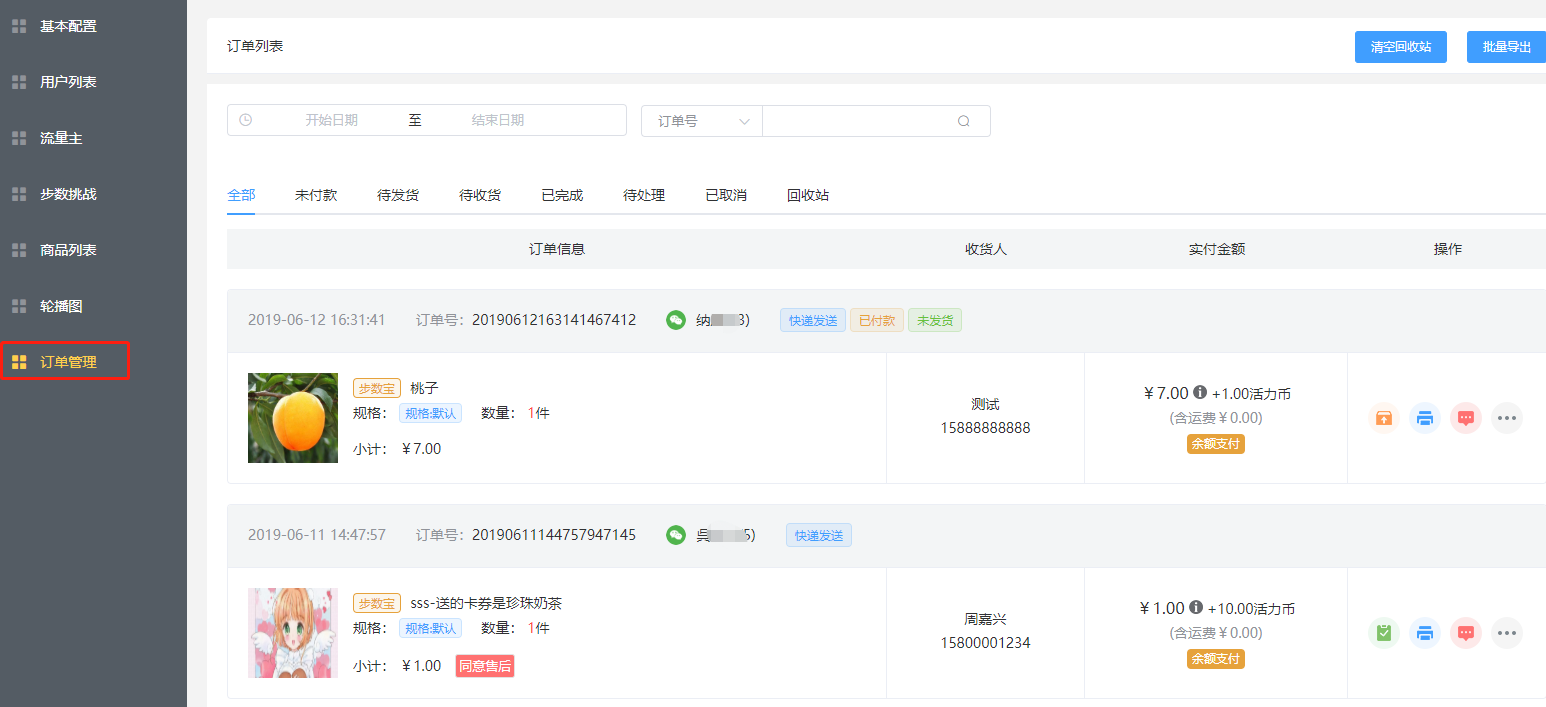1546x707 pixels.
Task: Open the 结束日期 date picker
Action: coord(497,120)
